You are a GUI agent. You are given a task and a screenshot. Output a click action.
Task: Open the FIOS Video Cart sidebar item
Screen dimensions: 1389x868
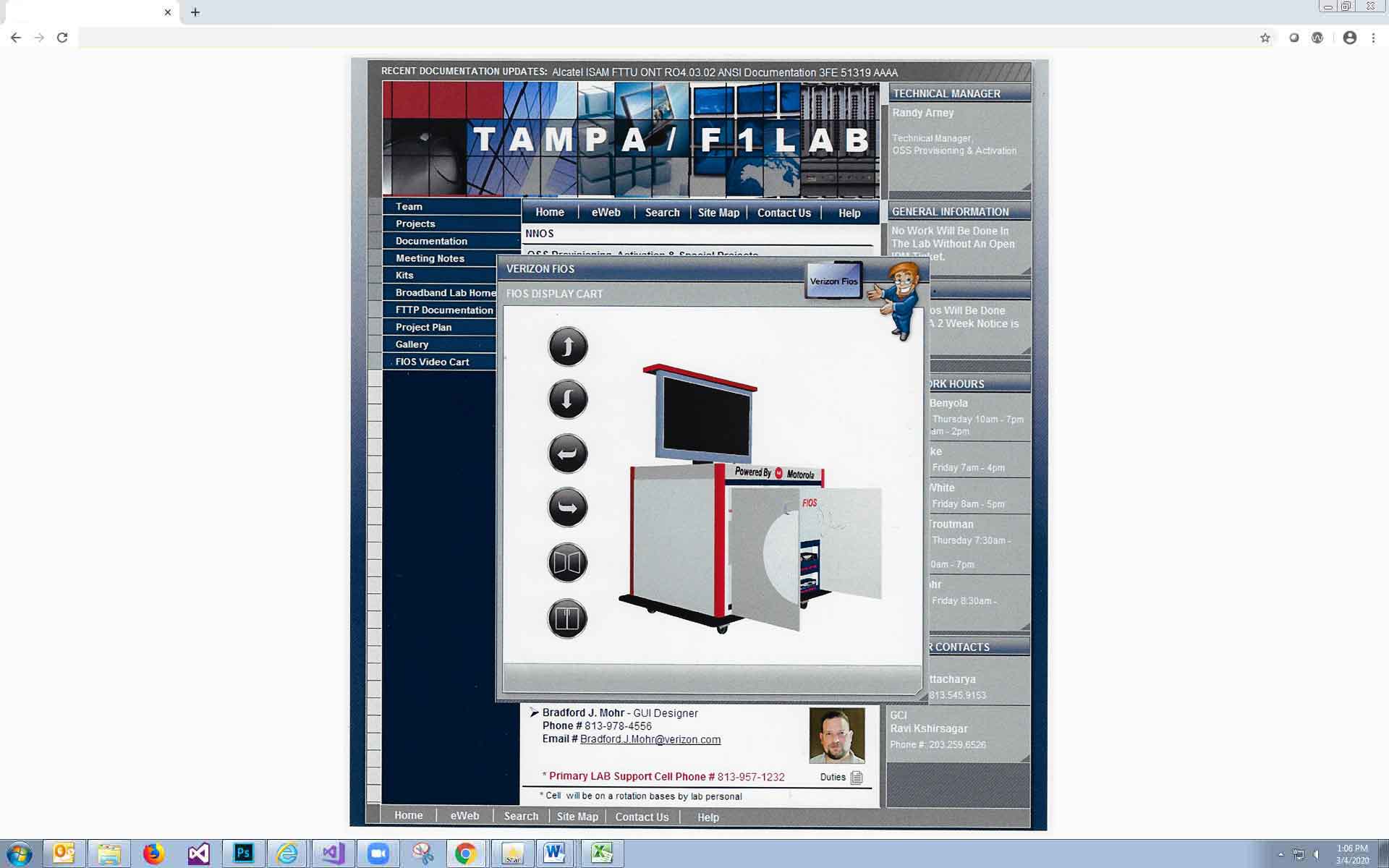click(x=432, y=362)
